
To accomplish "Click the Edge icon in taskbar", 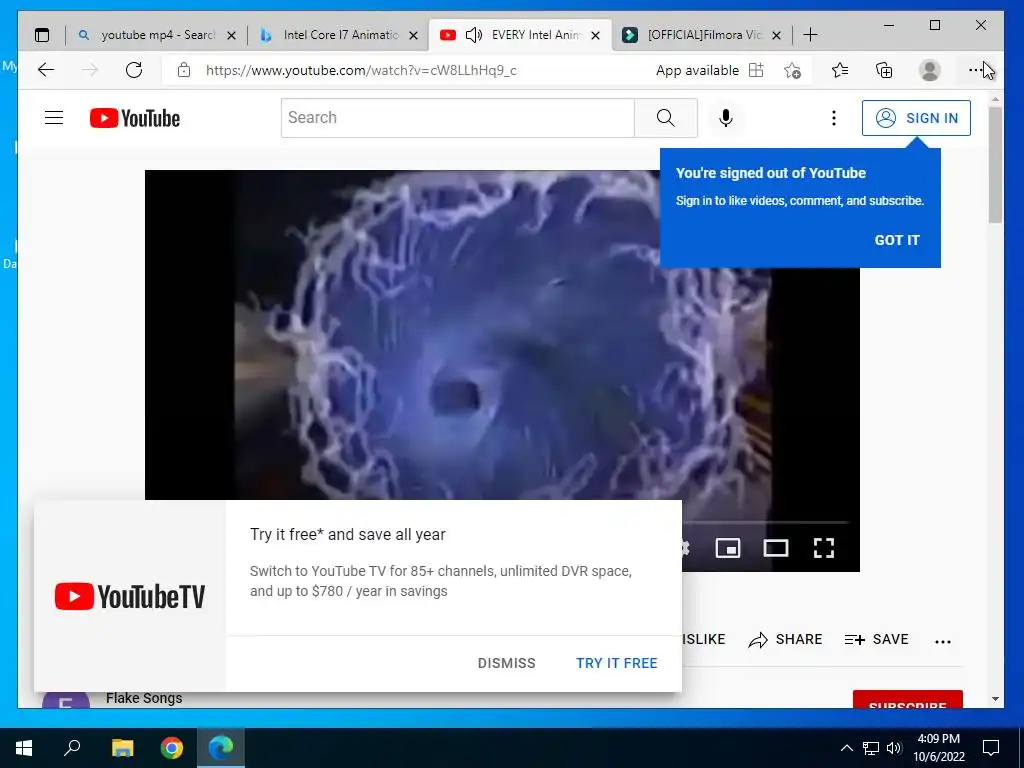I will click(x=221, y=748).
